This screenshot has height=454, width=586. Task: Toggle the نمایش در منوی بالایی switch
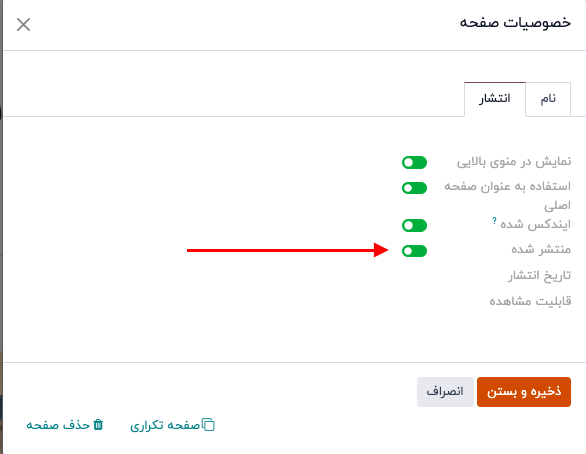click(x=414, y=163)
